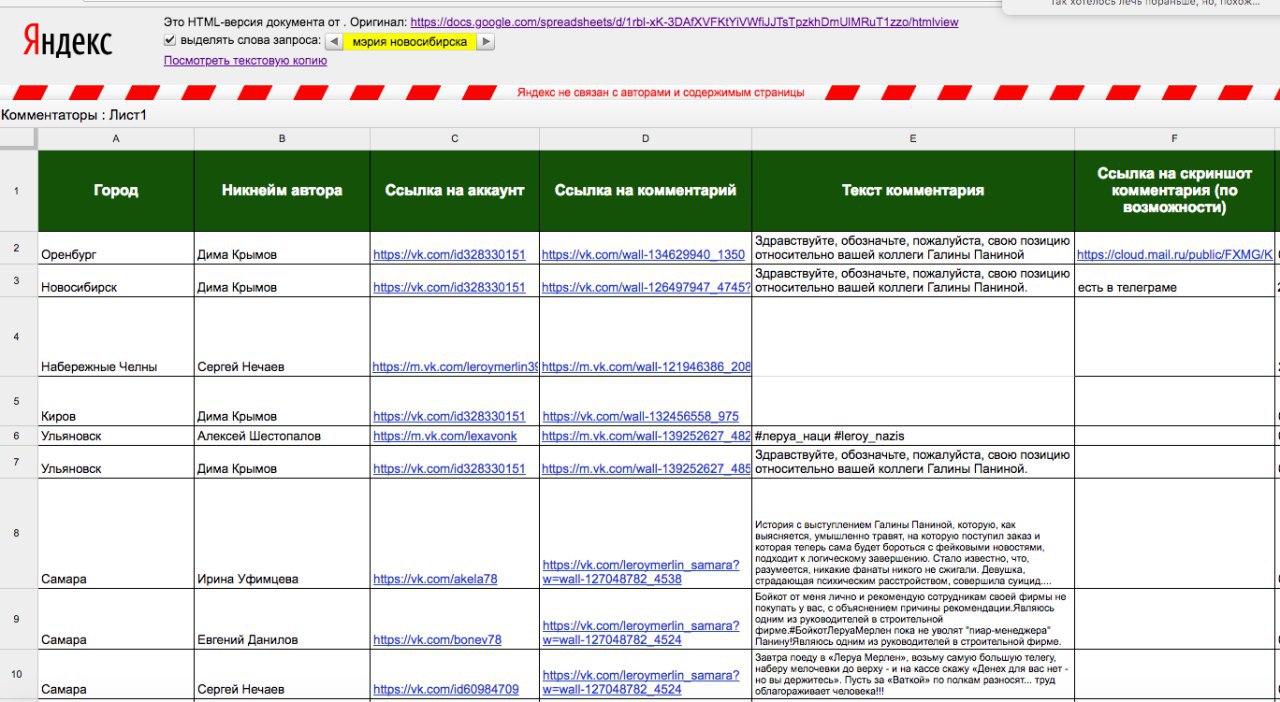Open account link vk.com/id328330151 in Новосибирск row
1280x702 pixels.
pyautogui.click(x=449, y=288)
